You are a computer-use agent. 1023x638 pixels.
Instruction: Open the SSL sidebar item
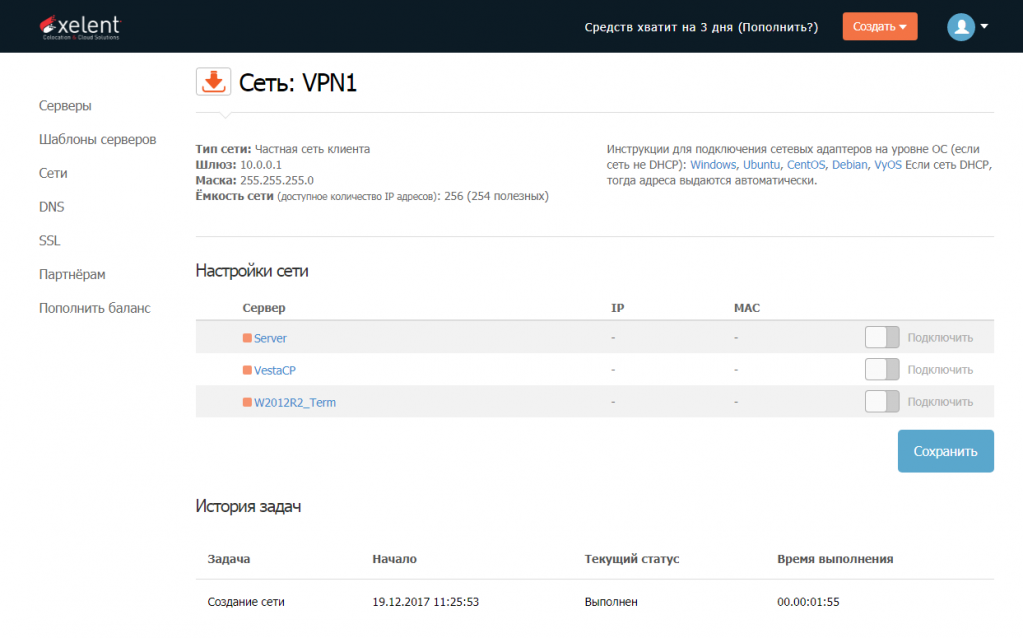coord(50,241)
